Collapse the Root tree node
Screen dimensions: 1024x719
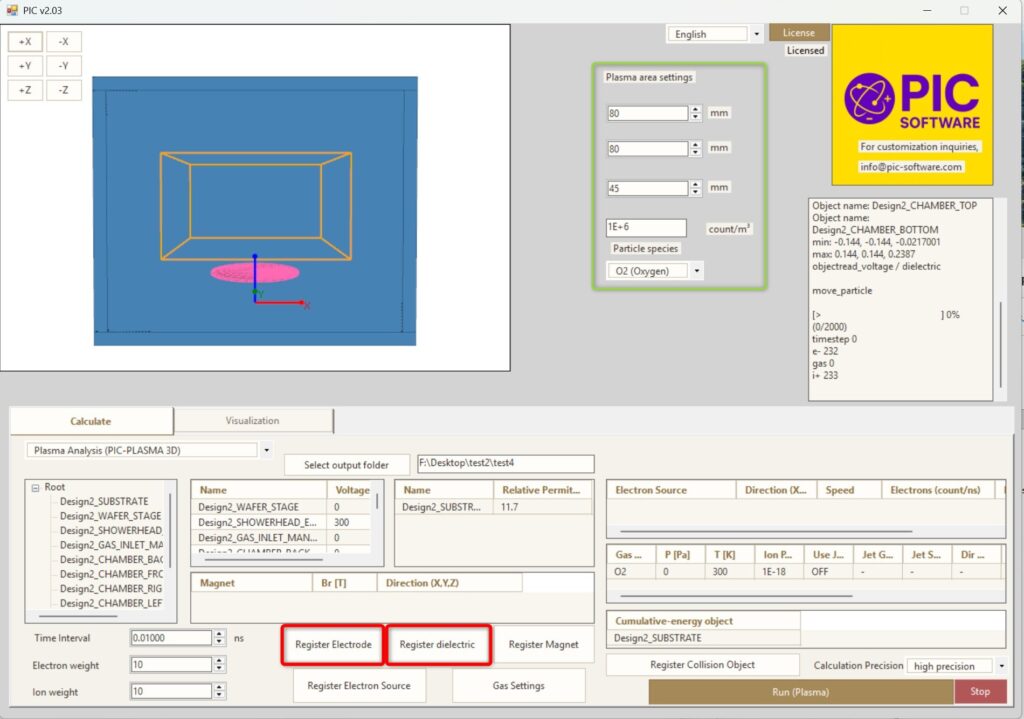(x=35, y=488)
